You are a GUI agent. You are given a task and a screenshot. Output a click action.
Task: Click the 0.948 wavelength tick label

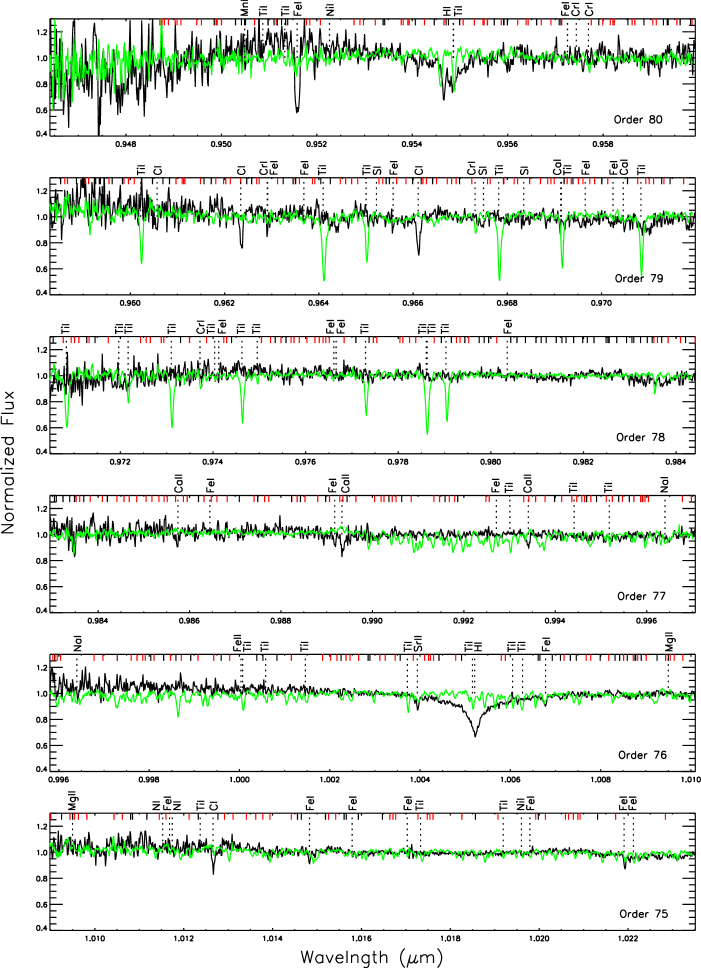[126, 144]
